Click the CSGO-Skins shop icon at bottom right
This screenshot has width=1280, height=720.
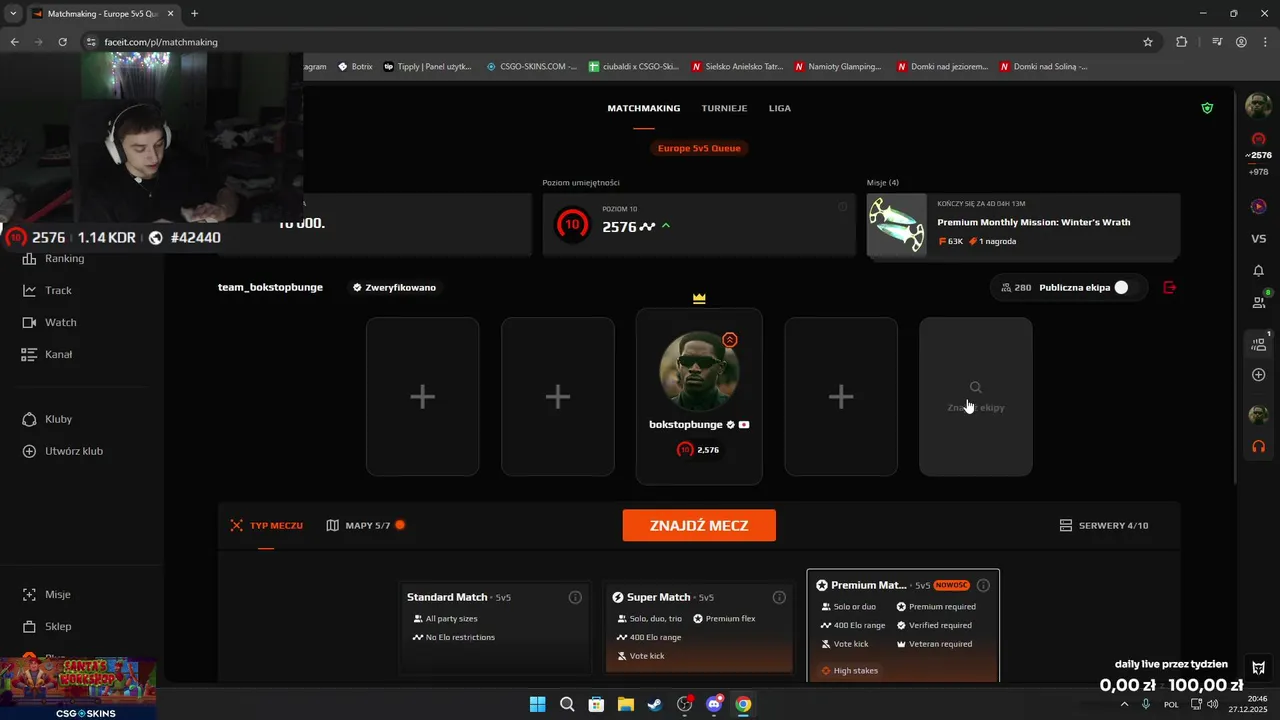(x=1259, y=667)
